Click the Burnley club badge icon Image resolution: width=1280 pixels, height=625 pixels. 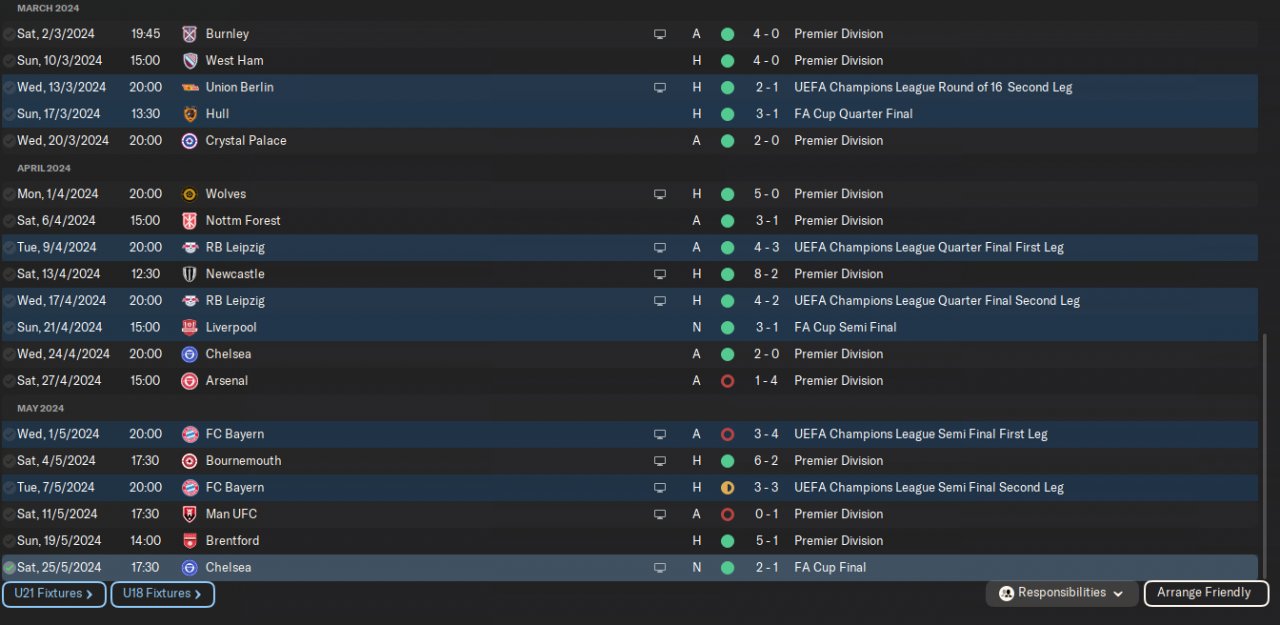coord(189,34)
